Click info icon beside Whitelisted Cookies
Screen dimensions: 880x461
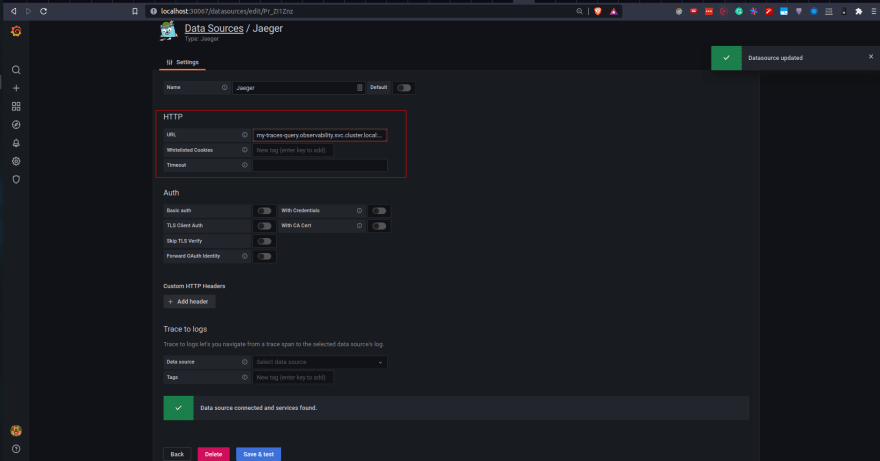pyautogui.click(x=245, y=150)
